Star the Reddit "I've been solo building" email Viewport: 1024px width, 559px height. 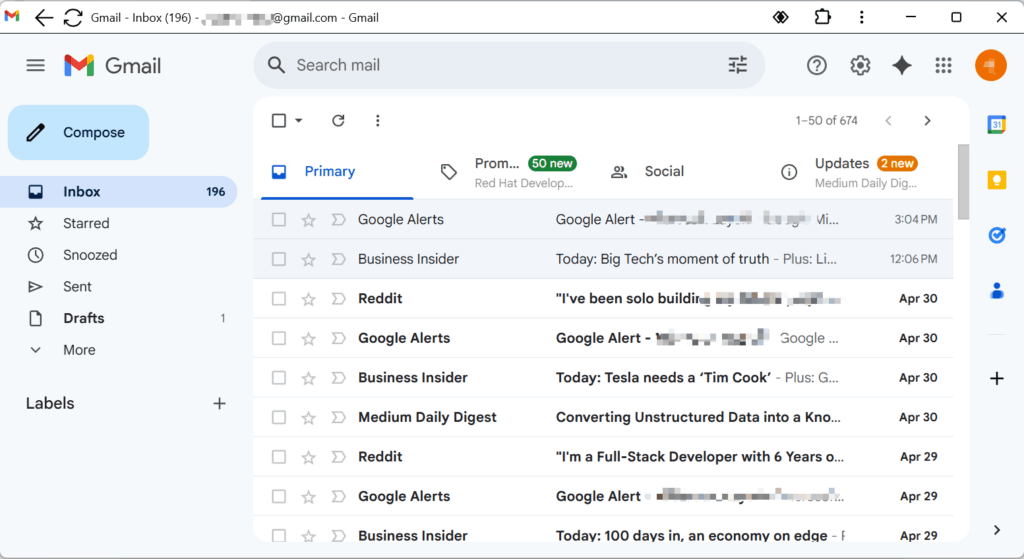click(x=308, y=299)
